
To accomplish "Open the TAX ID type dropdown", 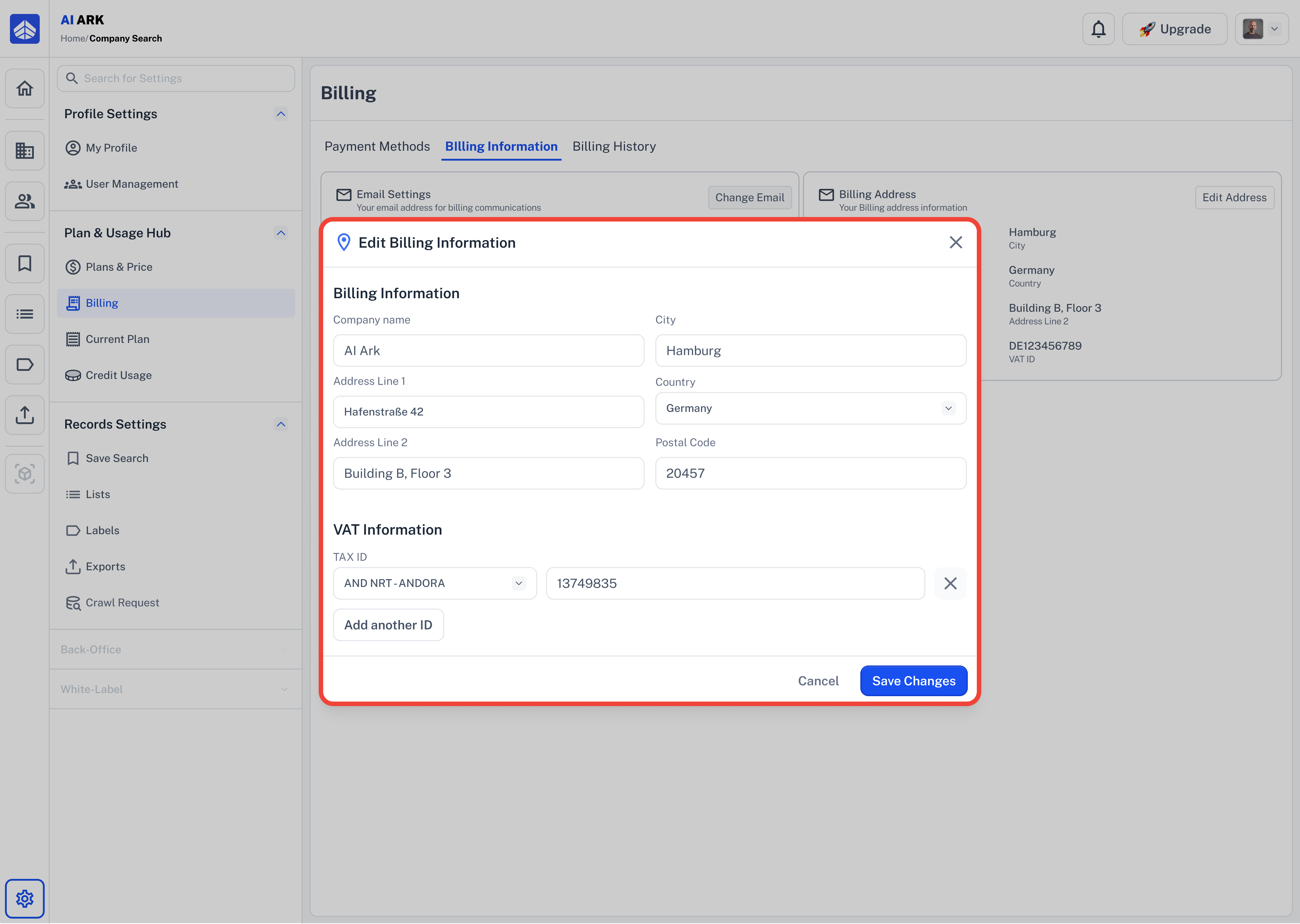I will click(x=435, y=583).
